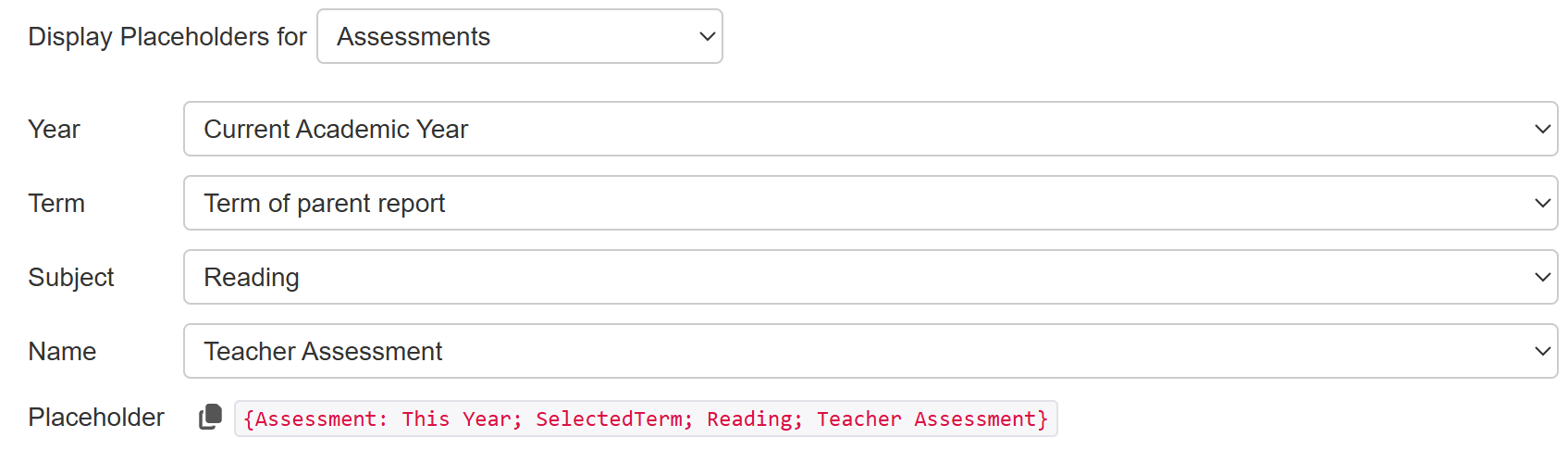Click the Term field label
Screen dimensions: 1568x450
[56, 204]
